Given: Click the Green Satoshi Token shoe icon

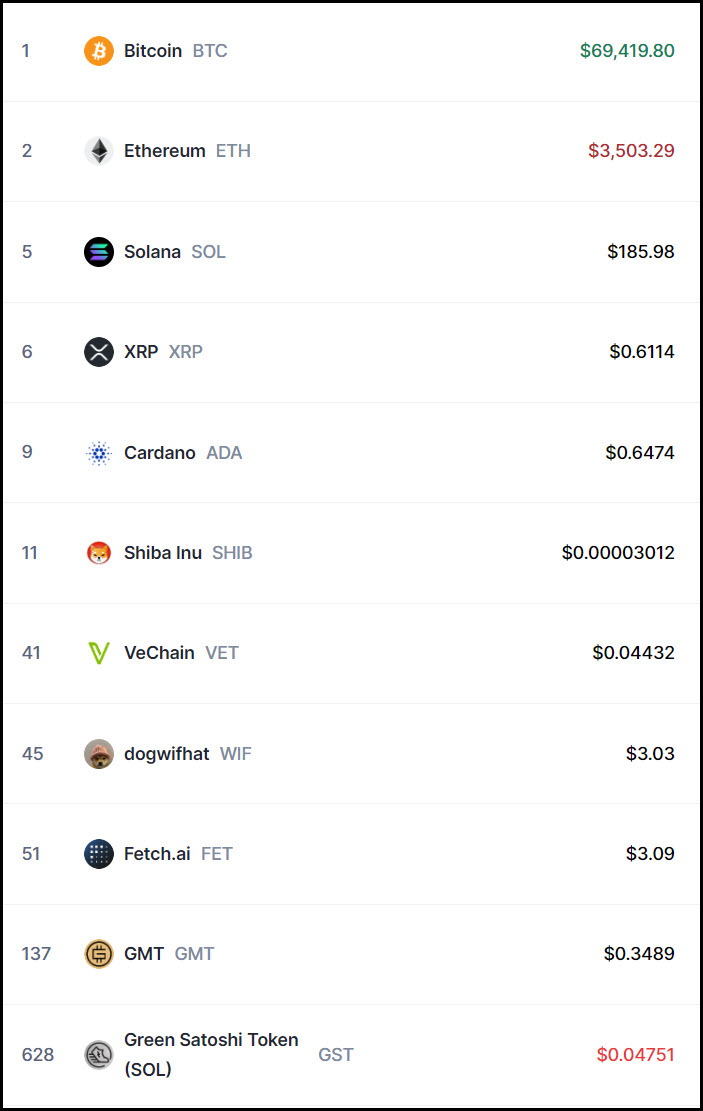Looking at the screenshot, I should click(99, 1054).
